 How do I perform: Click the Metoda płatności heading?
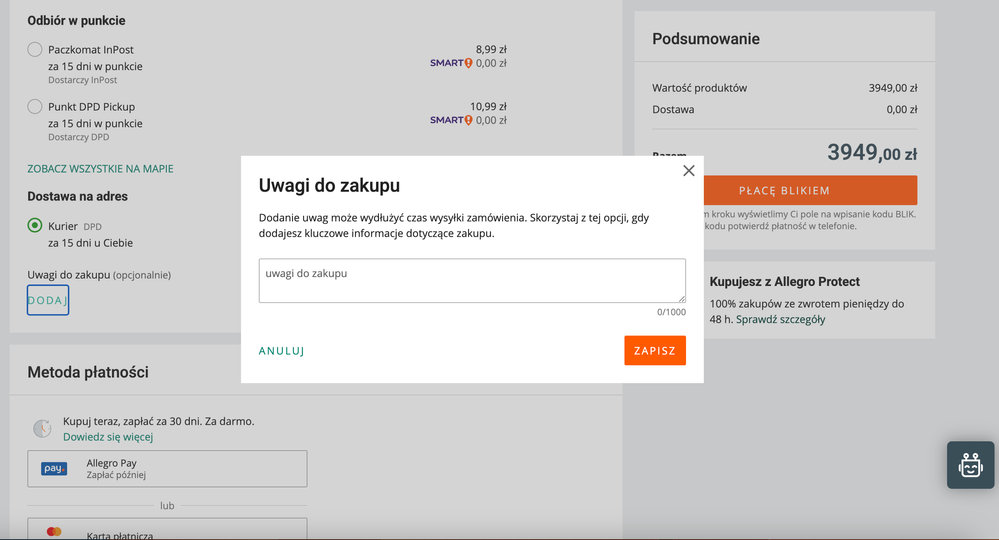(x=88, y=372)
